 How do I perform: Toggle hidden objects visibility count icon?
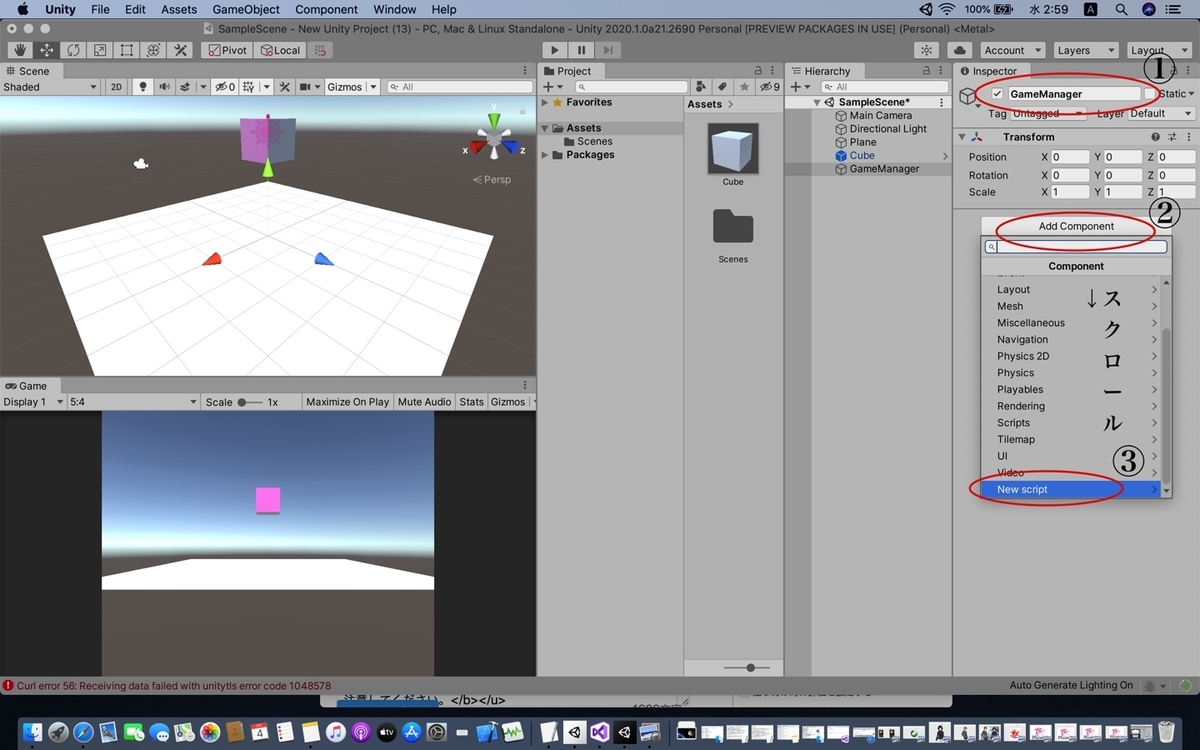coord(225,87)
